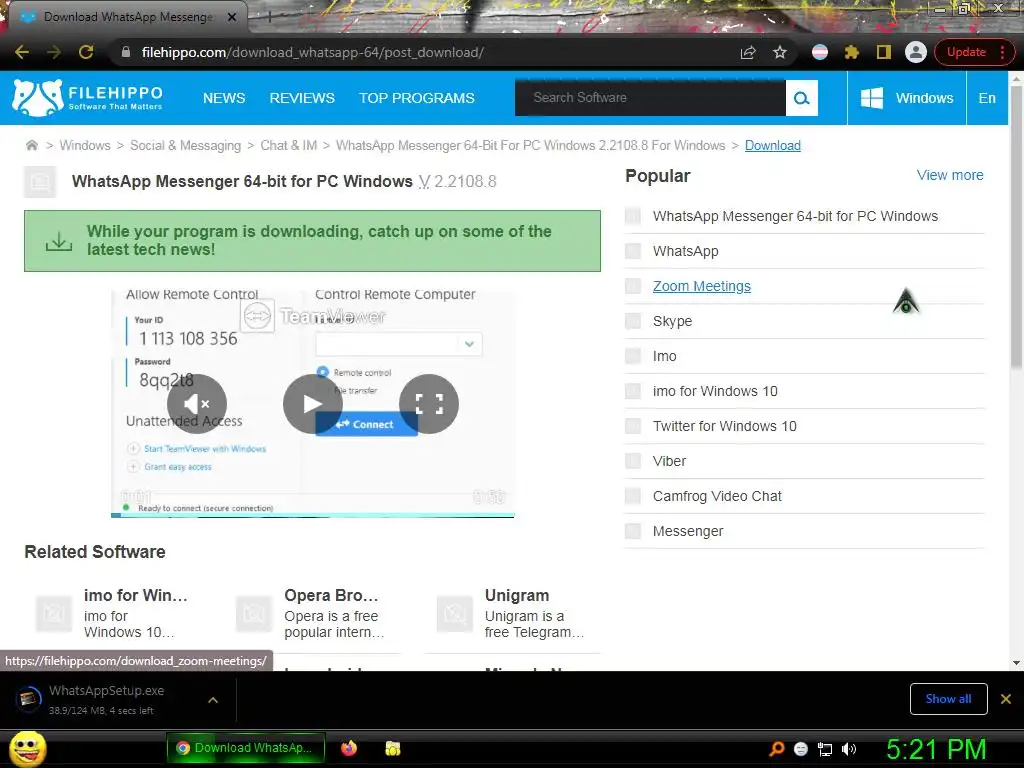The width and height of the screenshot is (1024, 768).
Task: Expand video to fullscreen
Action: click(429, 404)
